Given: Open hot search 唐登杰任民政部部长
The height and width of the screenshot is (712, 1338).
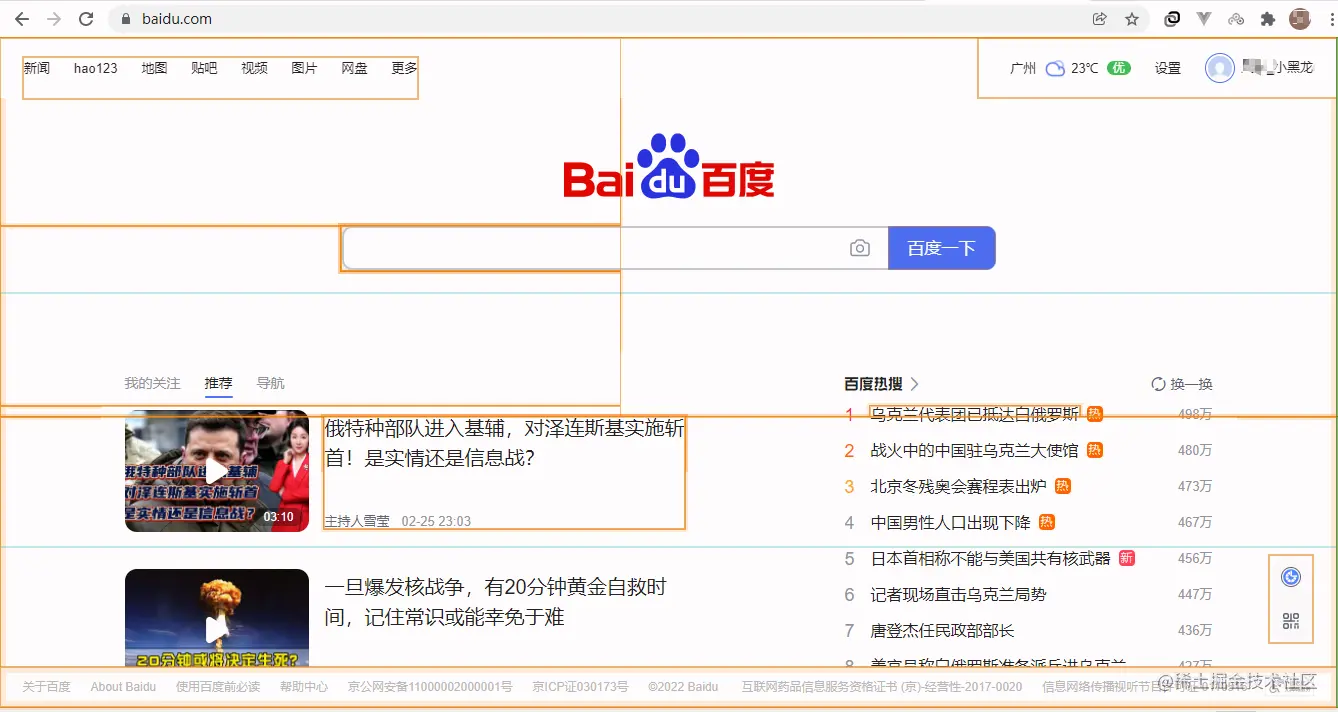Looking at the screenshot, I should pyautogui.click(x=943, y=630).
